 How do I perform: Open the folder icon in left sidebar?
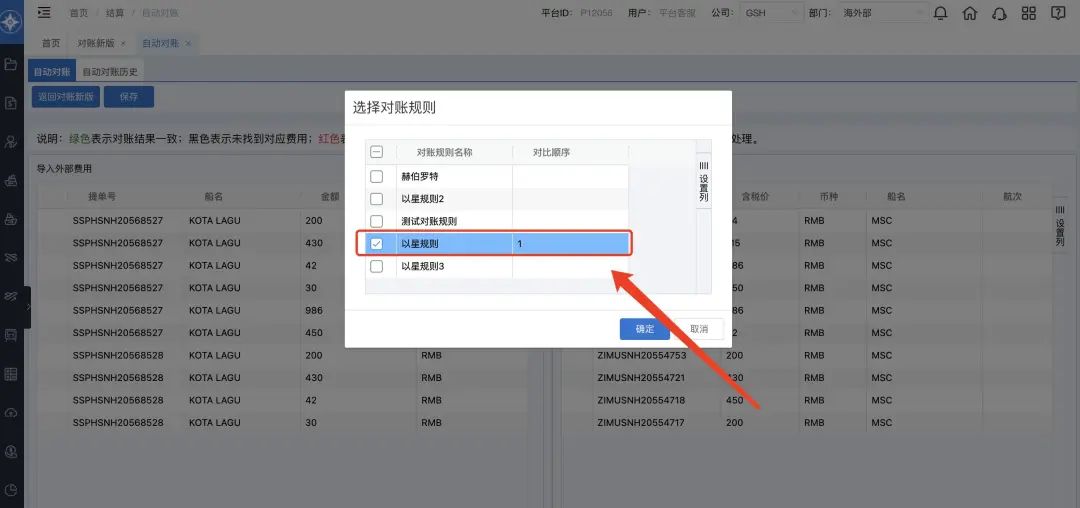[x=11, y=65]
